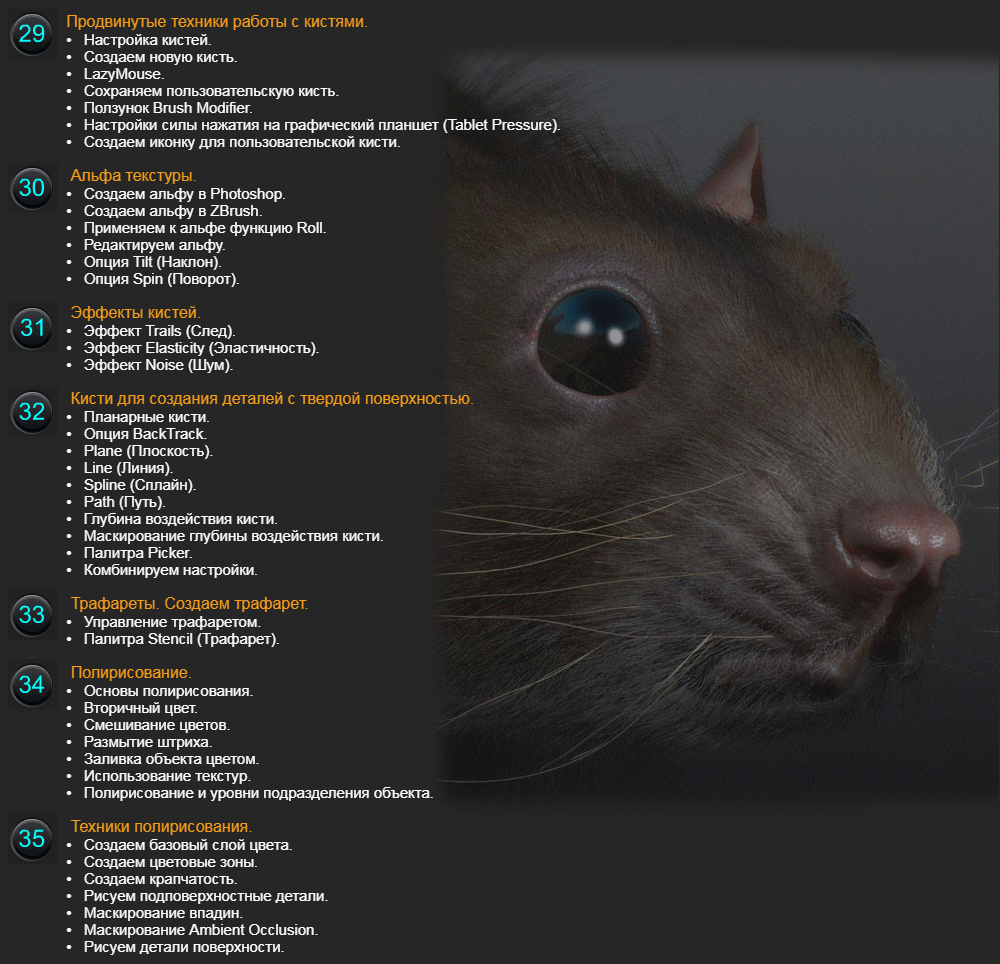Open the 'Альфа текстуры' section heading
The width and height of the screenshot is (1000, 964).
click(133, 176)
